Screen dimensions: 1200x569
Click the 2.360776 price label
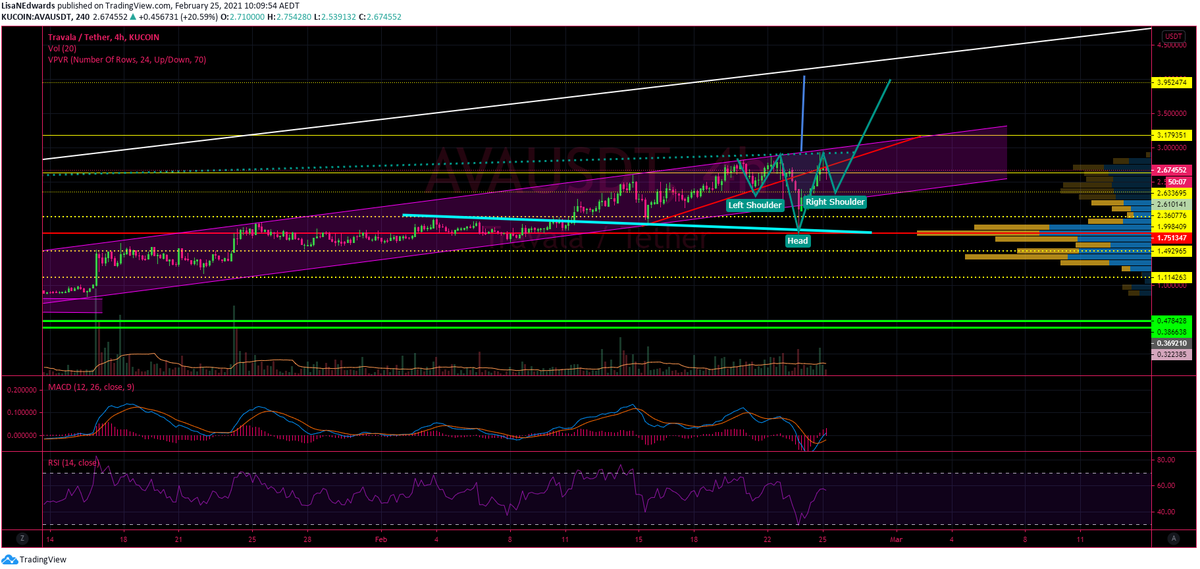coord(1170,215)
